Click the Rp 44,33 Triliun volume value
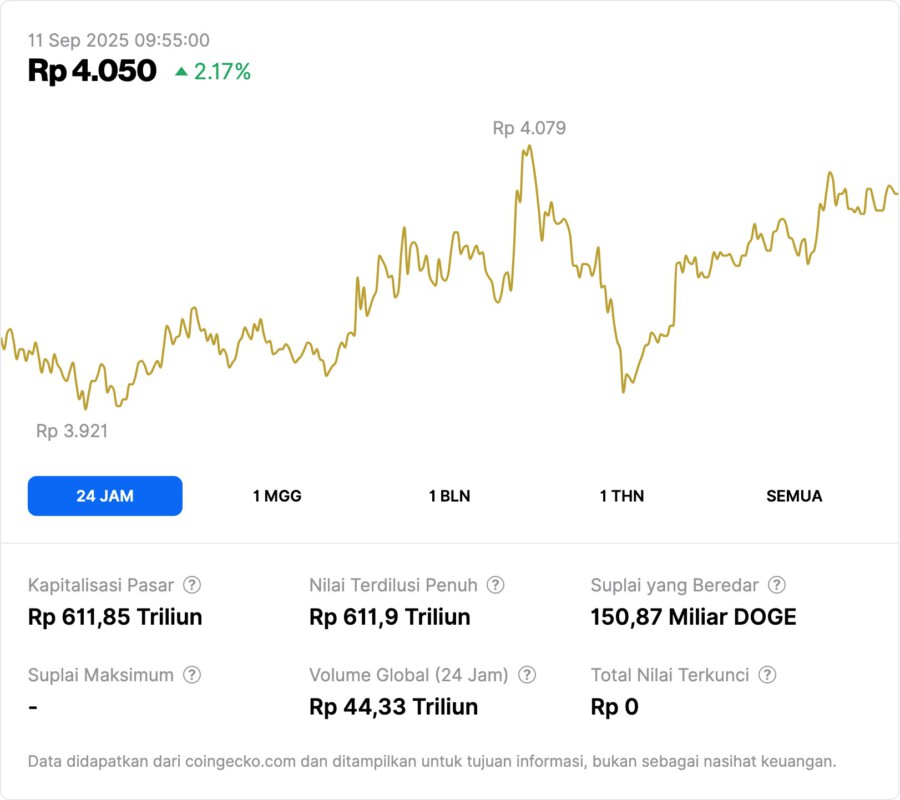The height and width of the screenshot is (800, 900). pos(393,707)
